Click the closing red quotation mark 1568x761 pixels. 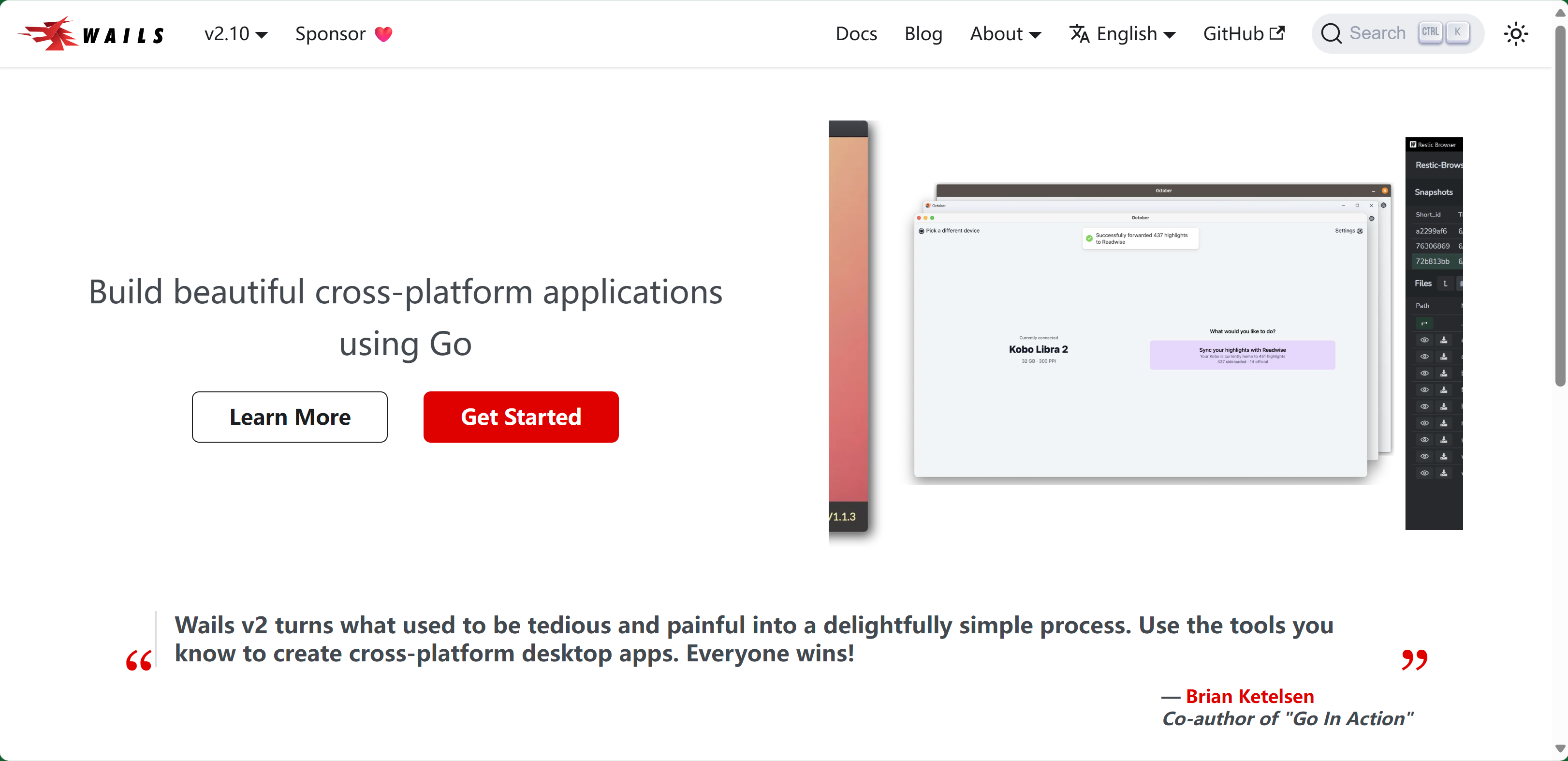[x=1414, y=659]
